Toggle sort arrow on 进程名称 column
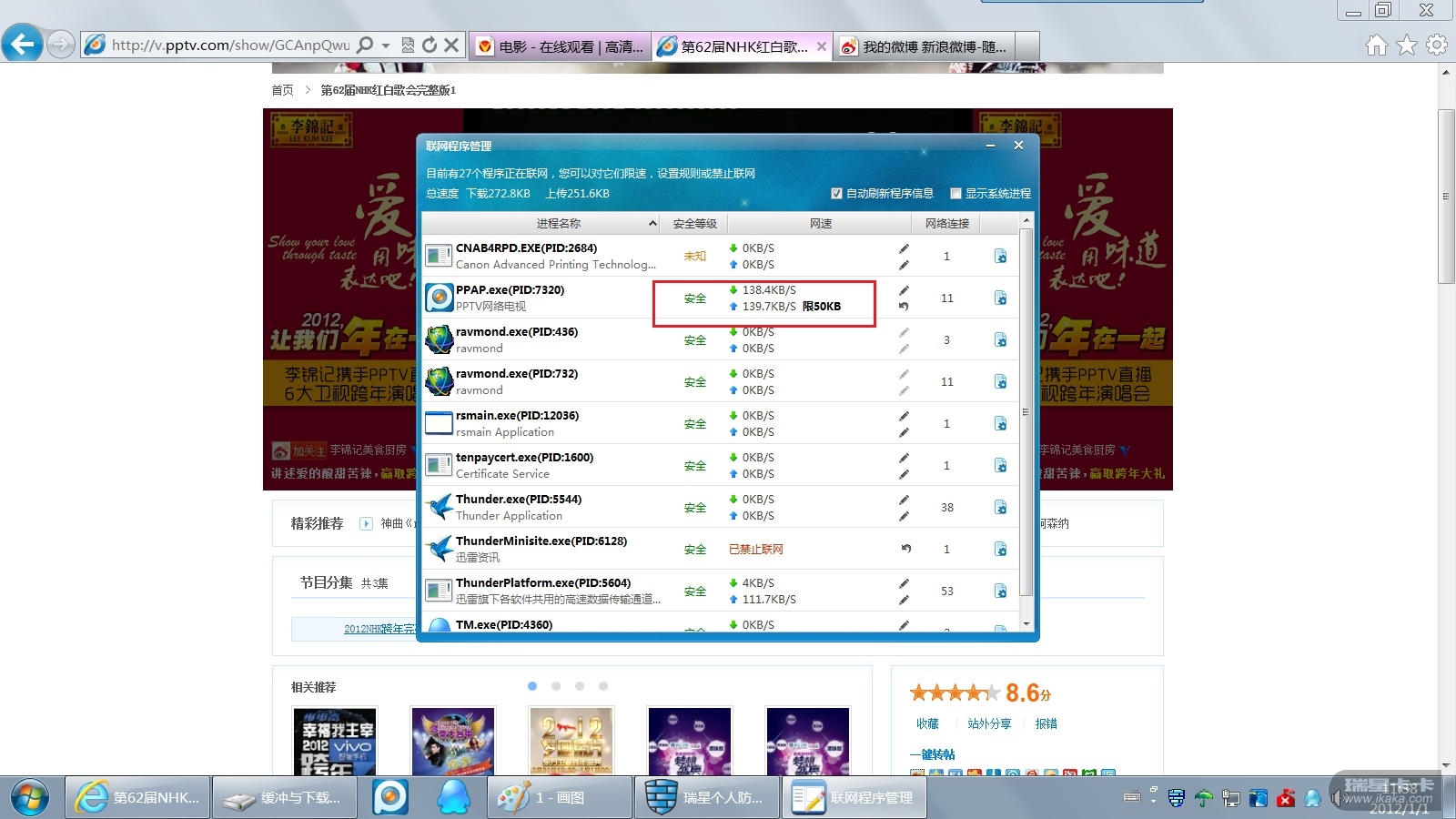This screenshot has height=819, width=1456. (652, 224)
